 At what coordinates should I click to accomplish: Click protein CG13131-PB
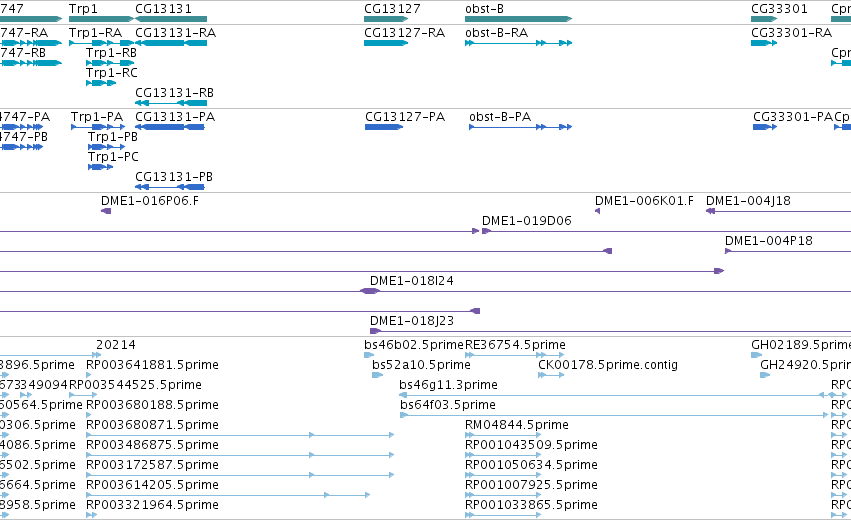click(170, 187)
